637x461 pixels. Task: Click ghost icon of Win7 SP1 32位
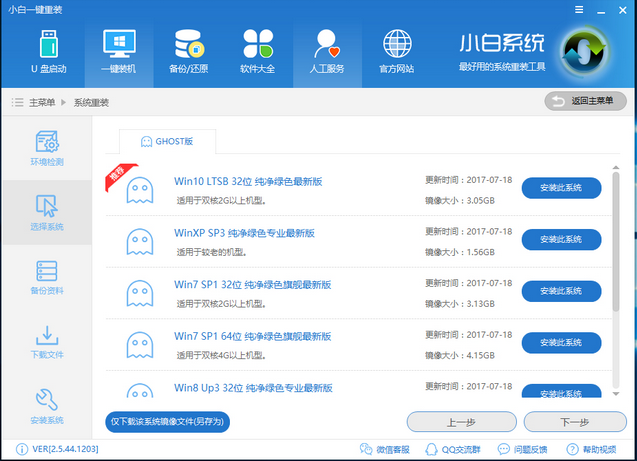coord(140,293)
